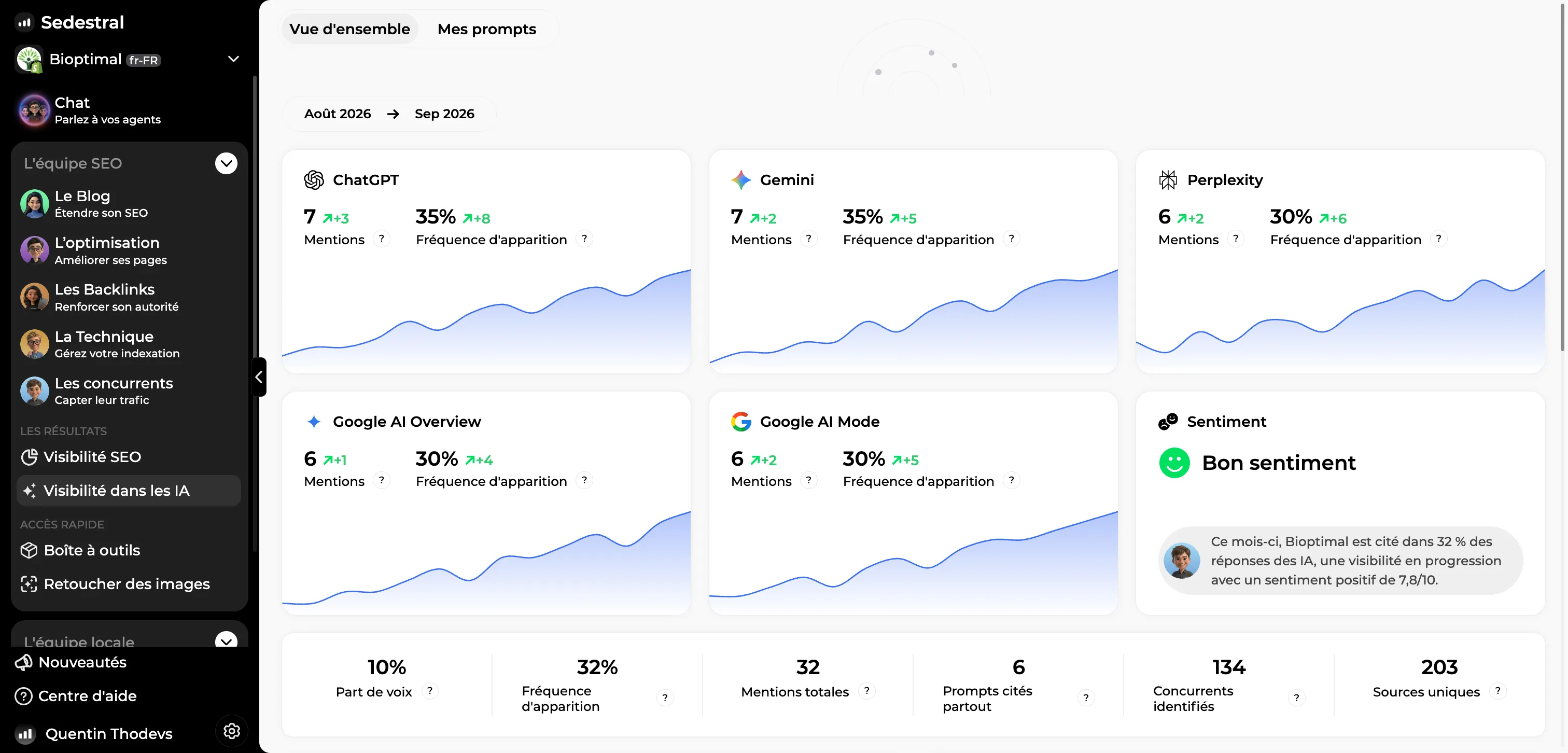
Task: Click the Perplexity mentions trend chart
Action: pos(1340,321)
